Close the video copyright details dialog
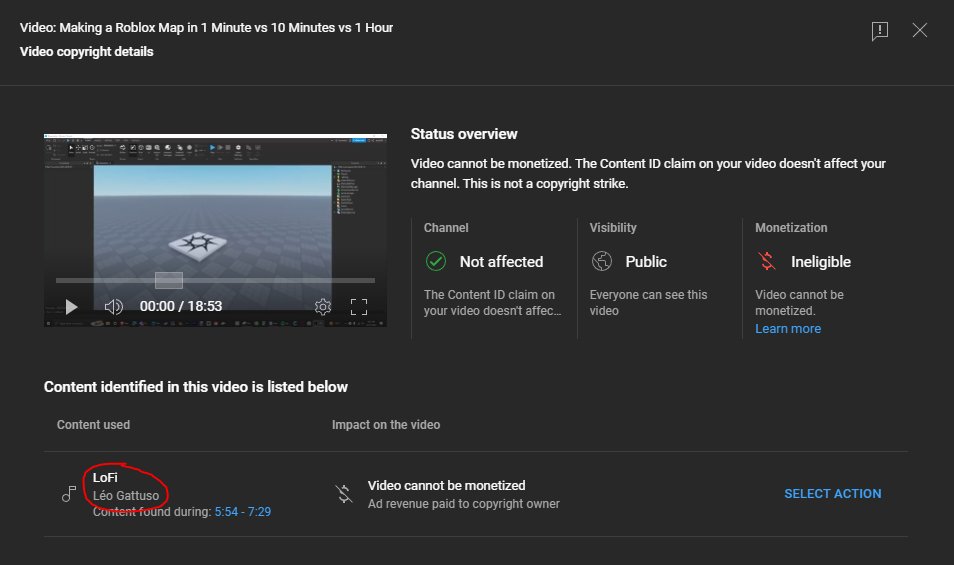This screenshot has width=954, height=565. [920, 30]
